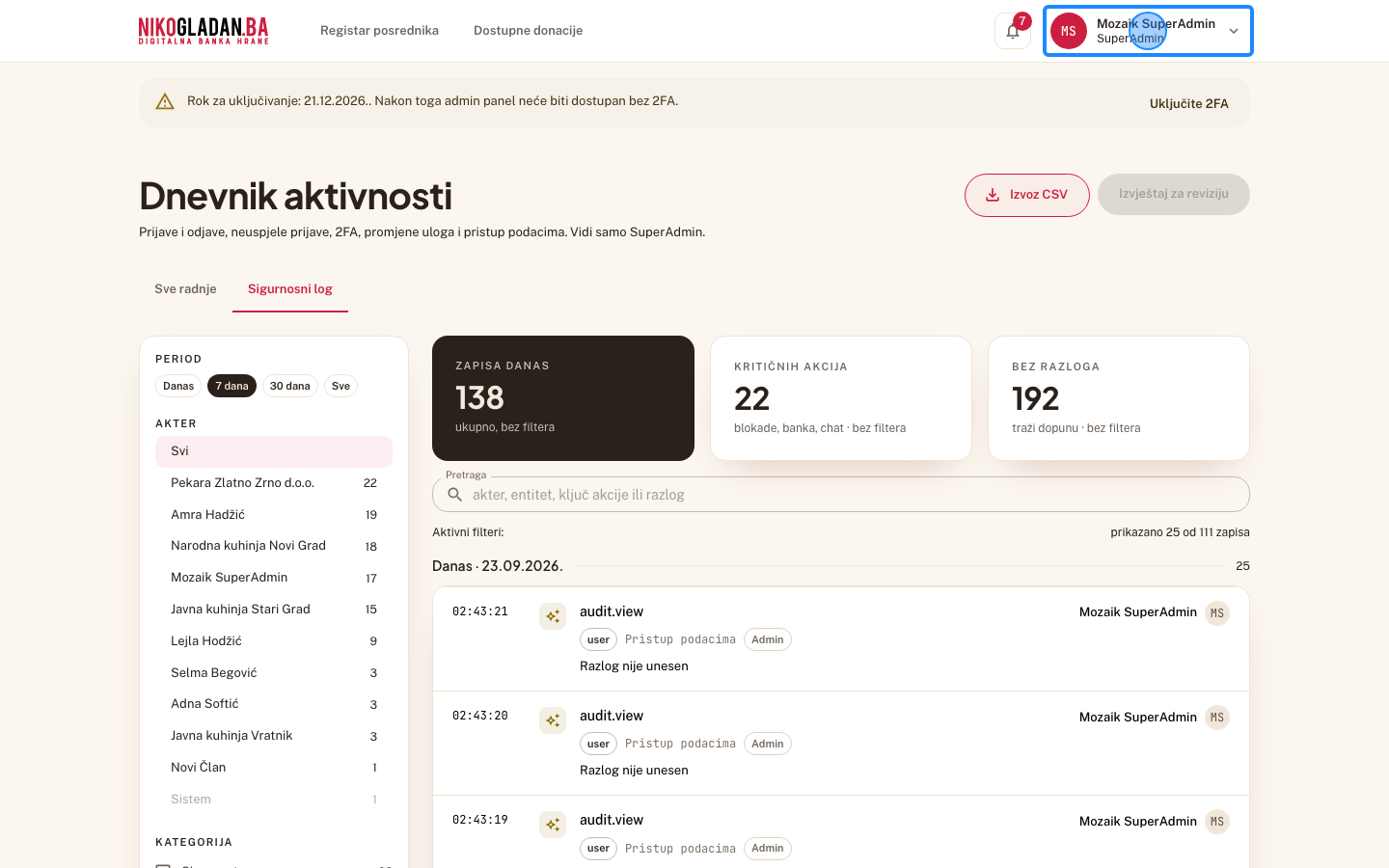Filter by actor Selma Begović

tap(274, 673)
